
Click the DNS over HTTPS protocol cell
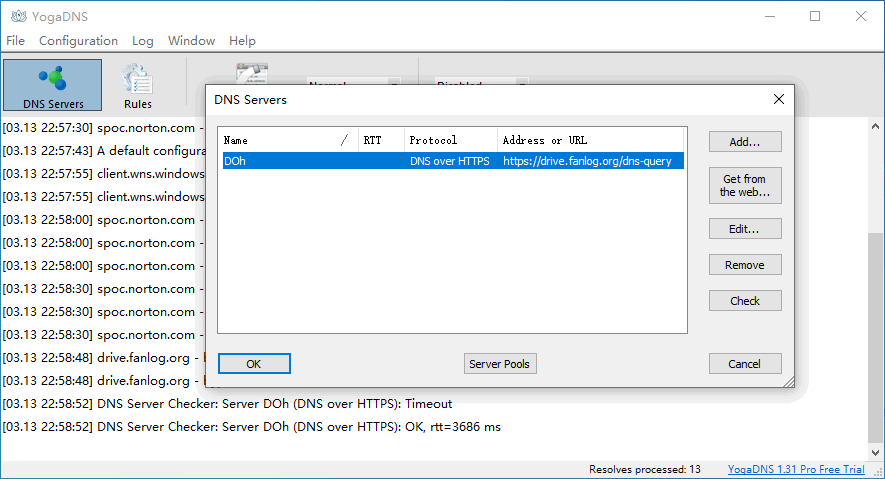point(450,161)
